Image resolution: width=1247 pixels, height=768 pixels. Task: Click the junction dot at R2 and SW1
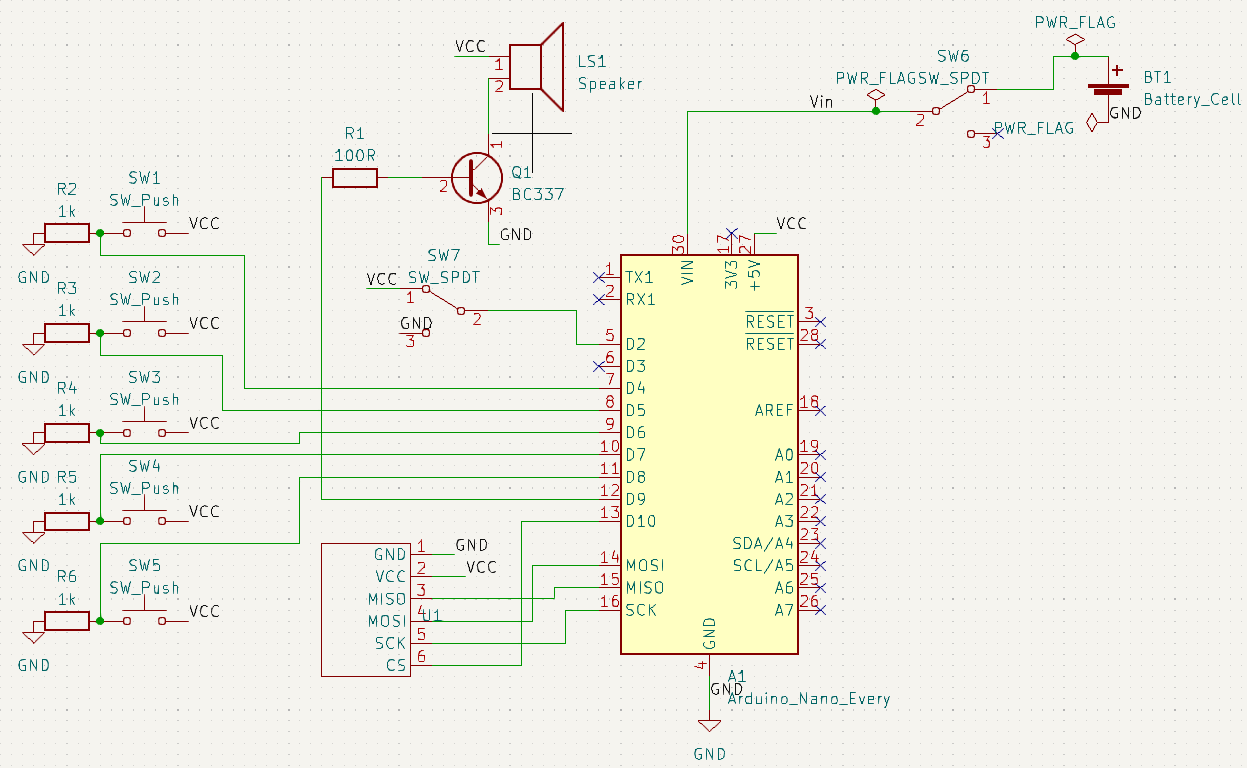coord(99,233)
